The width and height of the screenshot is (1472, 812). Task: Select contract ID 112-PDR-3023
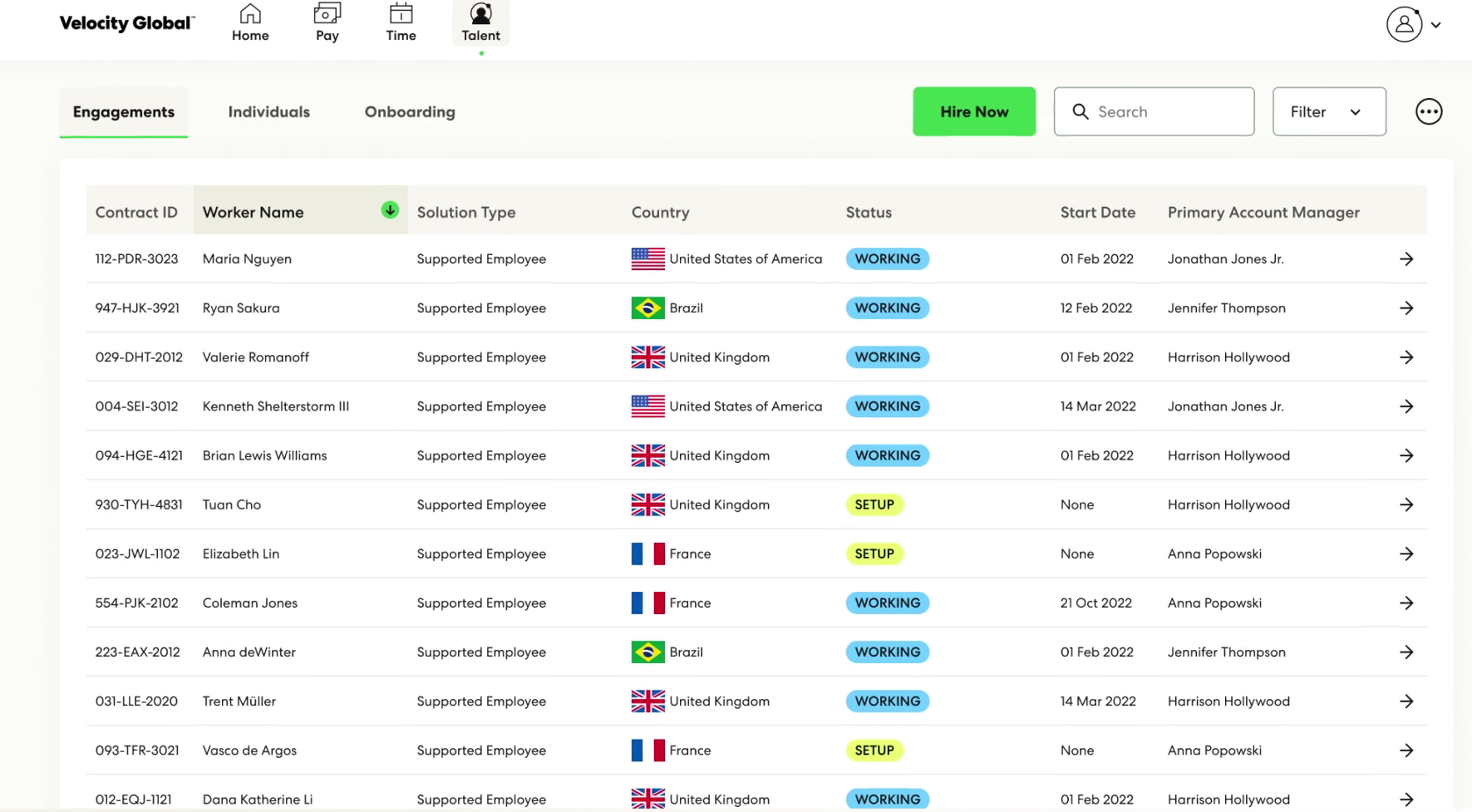click(x=136, y=259)
